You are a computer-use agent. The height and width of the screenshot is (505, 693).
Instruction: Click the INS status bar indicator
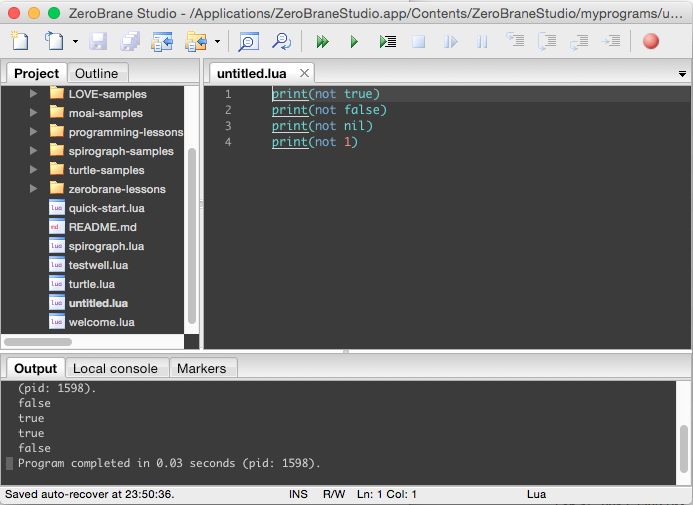(x=298, y=494)
